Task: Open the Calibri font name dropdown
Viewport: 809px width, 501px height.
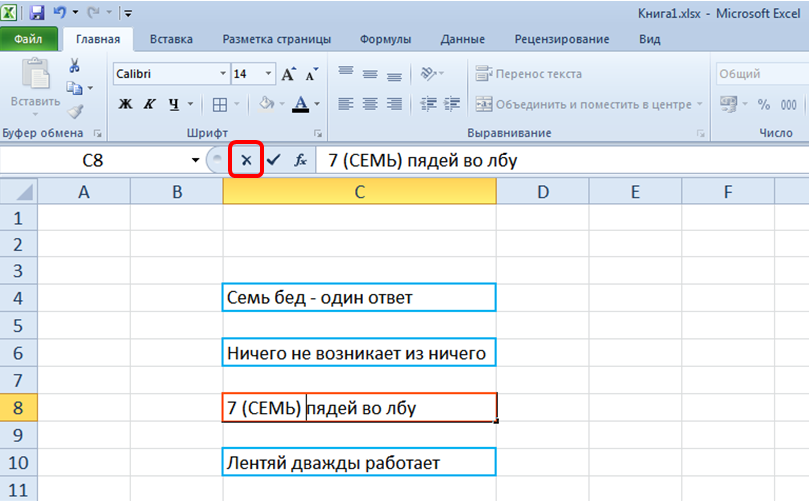Action: (x=223, y=74)
